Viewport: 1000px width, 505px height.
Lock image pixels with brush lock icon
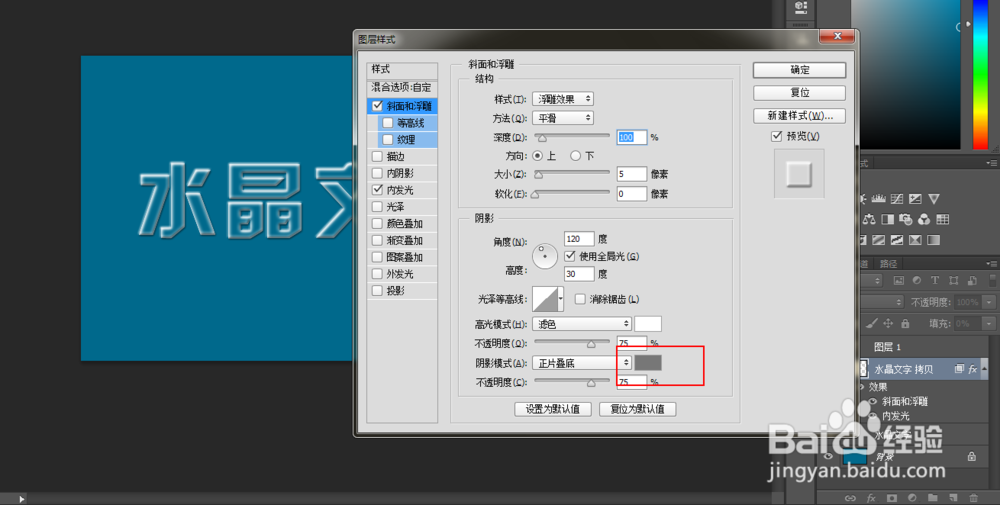click(x=872, y=323)
